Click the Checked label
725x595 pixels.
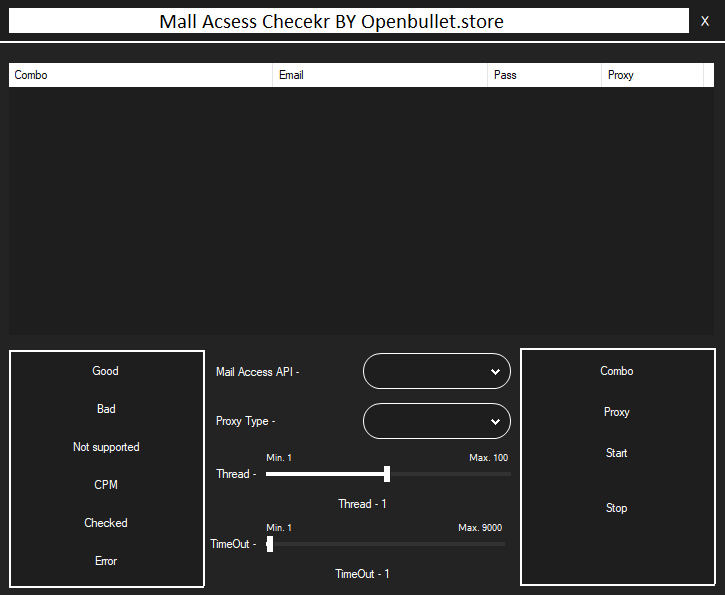pyautogui.click(x=106, y=523)
